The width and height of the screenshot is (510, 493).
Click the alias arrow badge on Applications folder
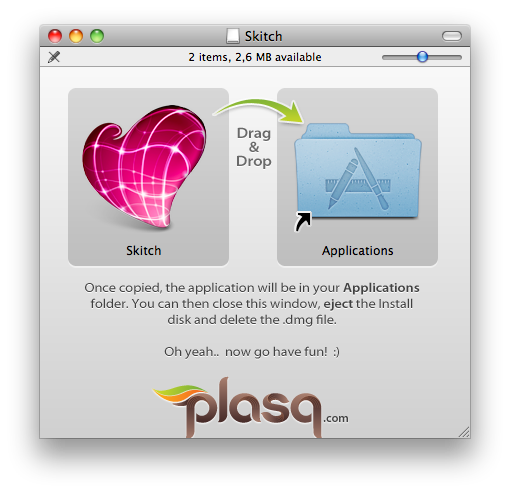click(x=303, y=221)
